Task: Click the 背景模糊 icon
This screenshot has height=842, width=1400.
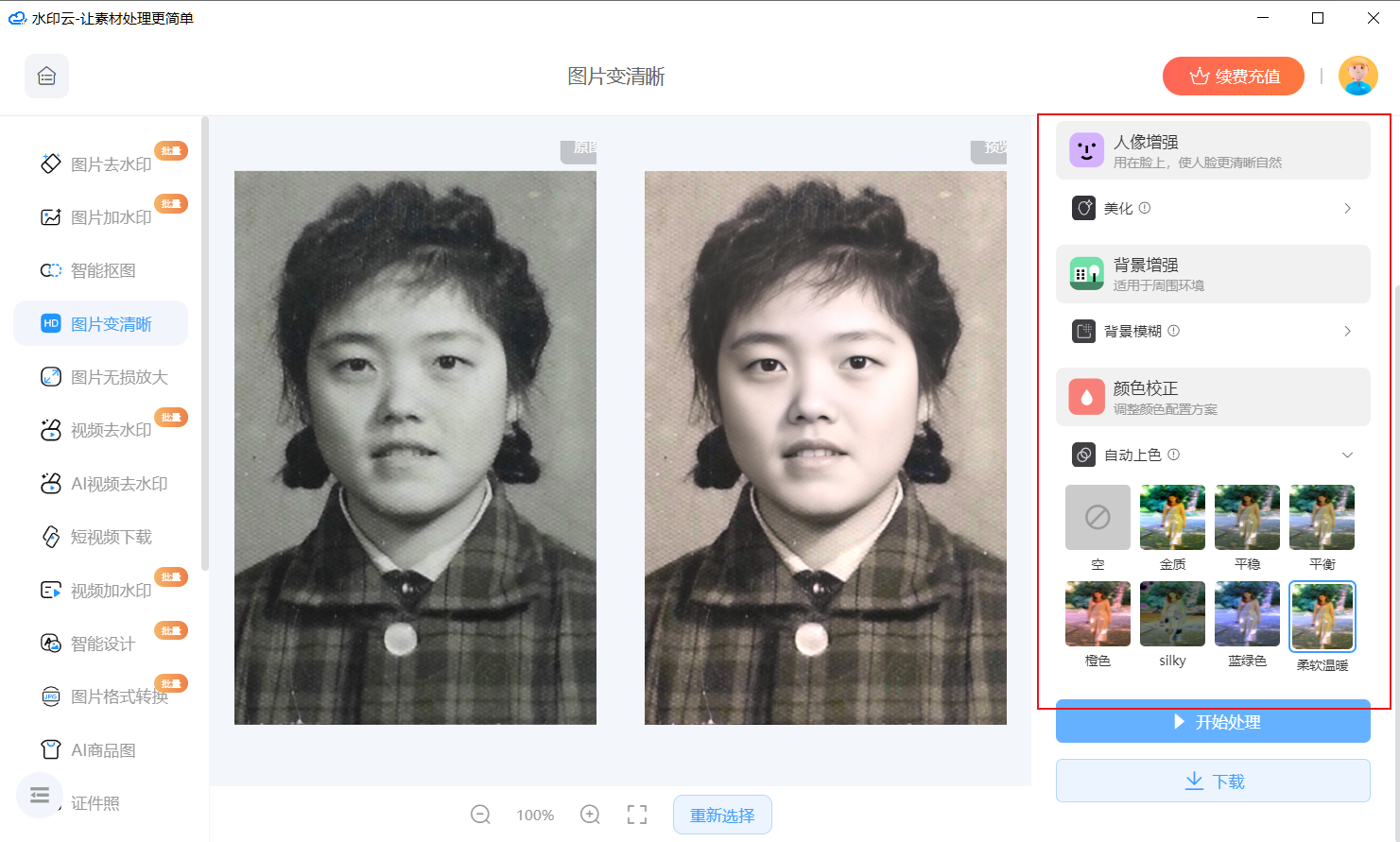Action: click(x=1084, y=331)
